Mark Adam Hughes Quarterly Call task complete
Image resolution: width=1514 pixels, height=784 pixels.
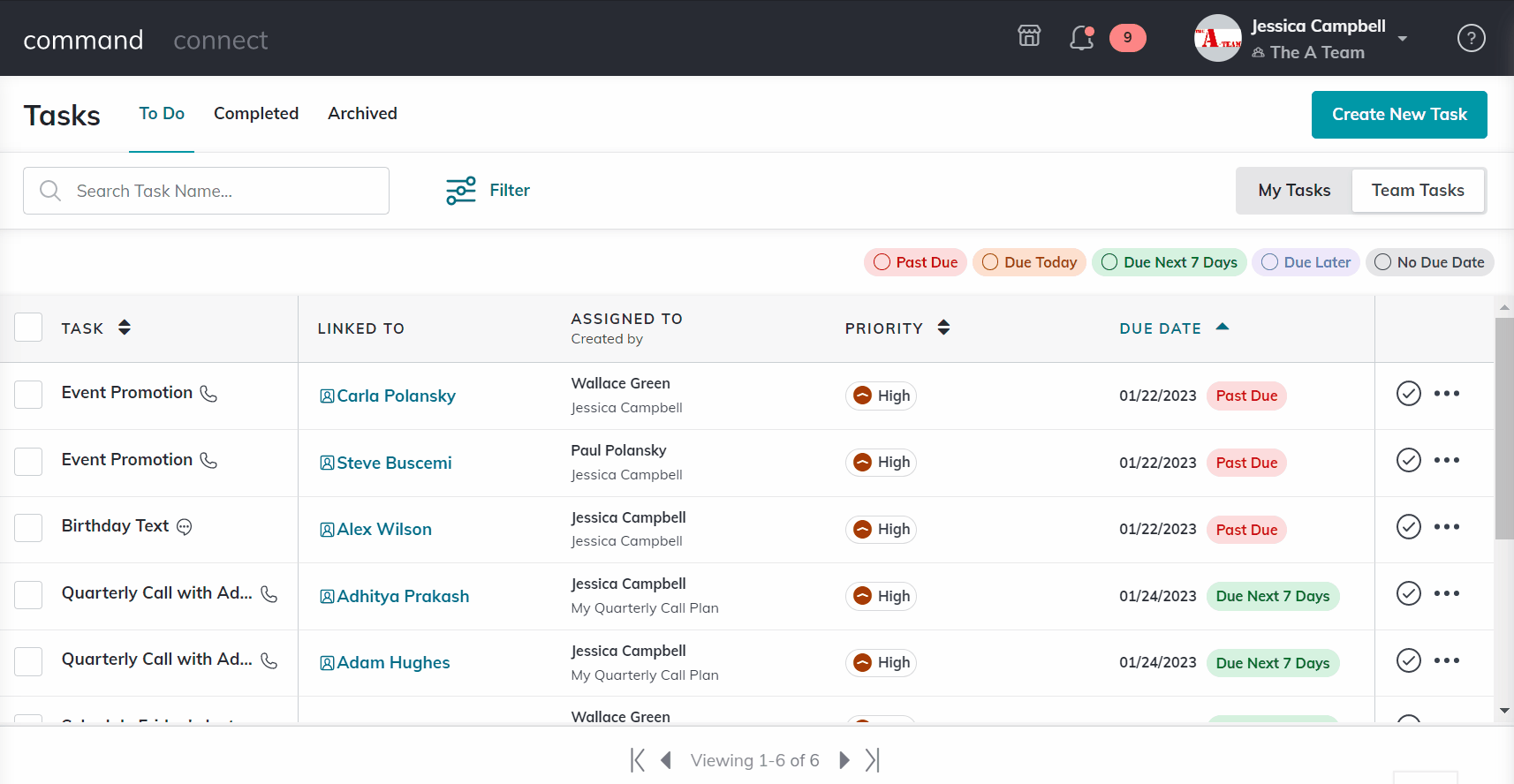click(x=1408, y=660)
